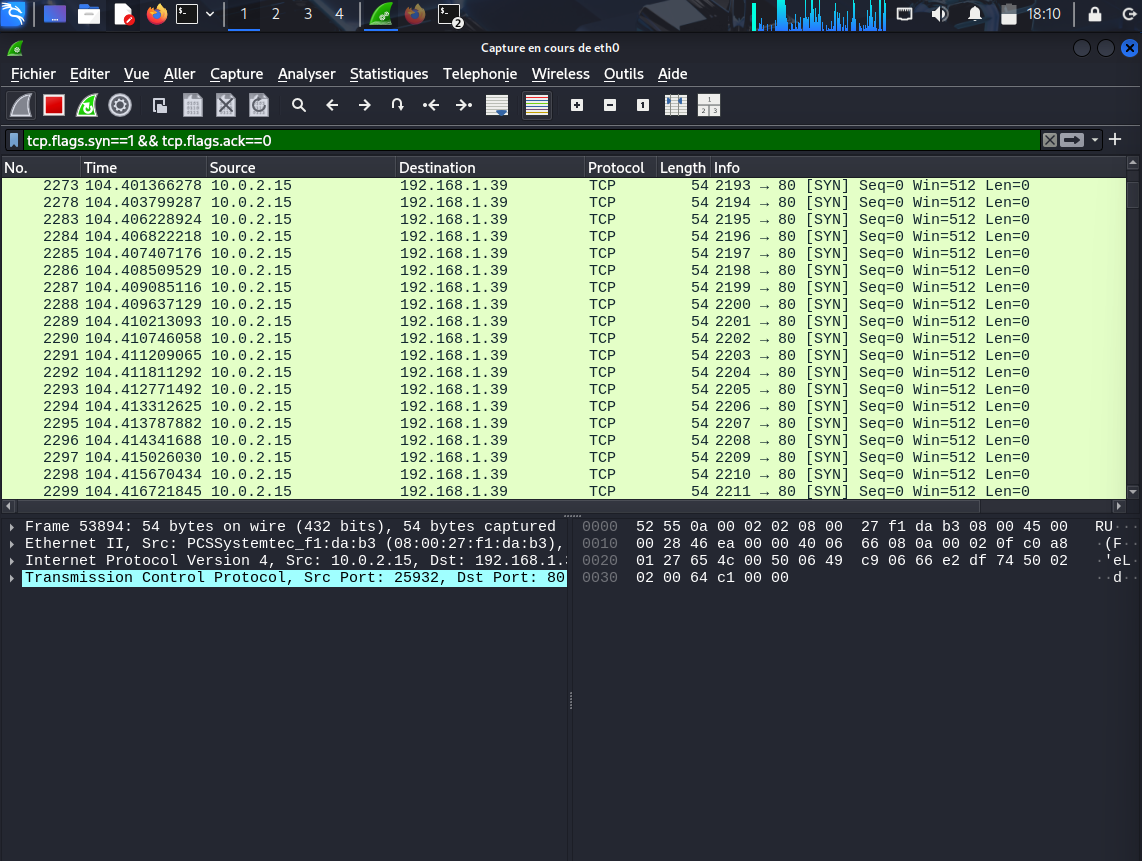Add a filter button with plus

(x=1115, y=140)
